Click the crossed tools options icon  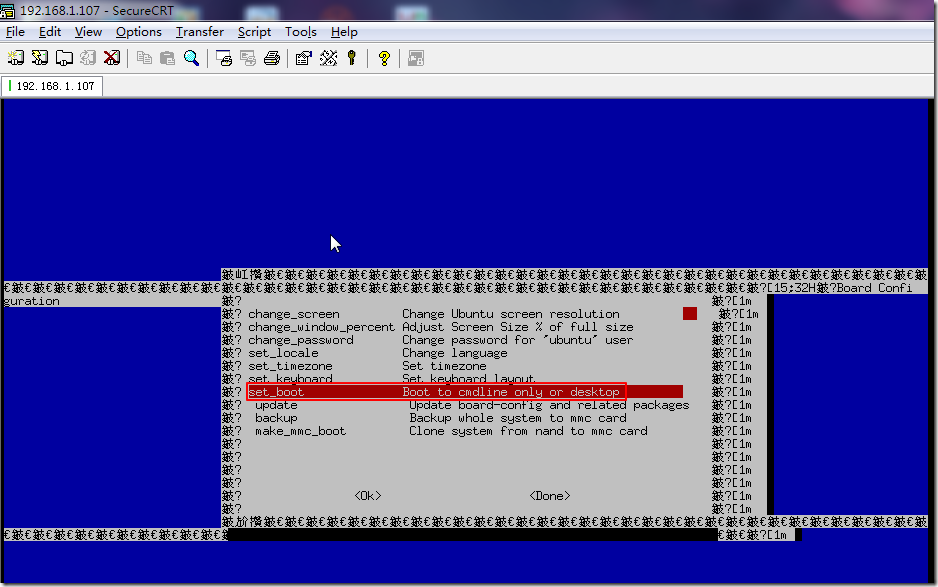[328, 58]
